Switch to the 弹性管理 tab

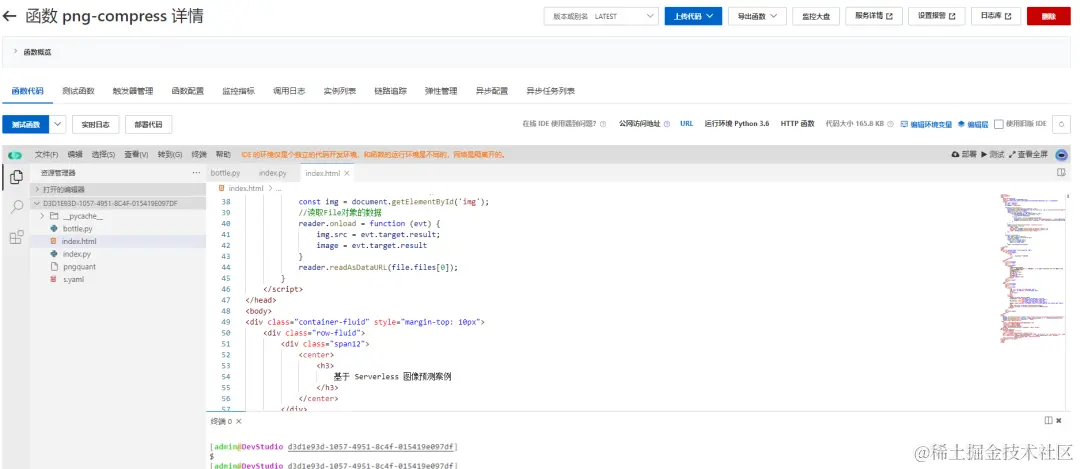tap(441, 91)
